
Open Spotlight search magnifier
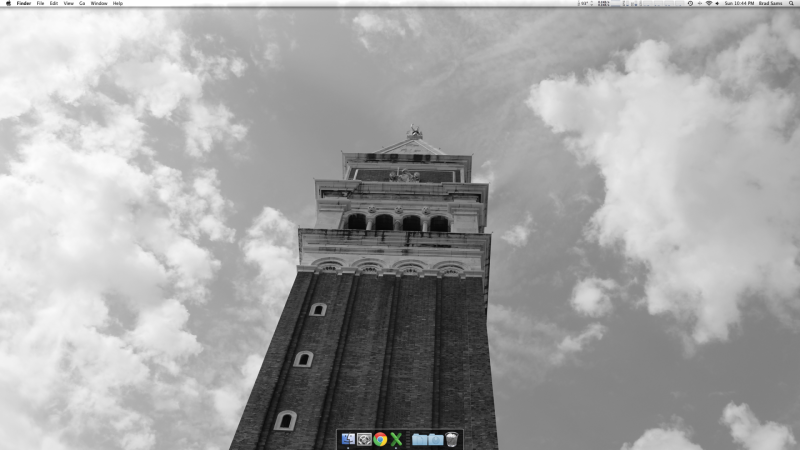[791, 3]
